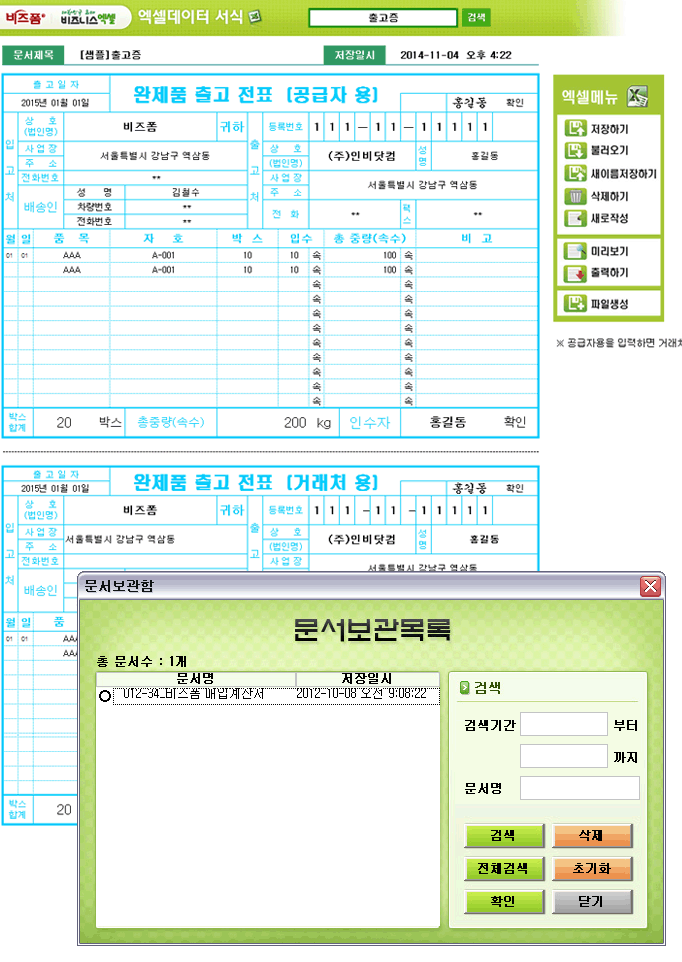Click the 초기화 reset button
Image resolution: width=682 pixels, height=962 pixels.
coord(592,868)
